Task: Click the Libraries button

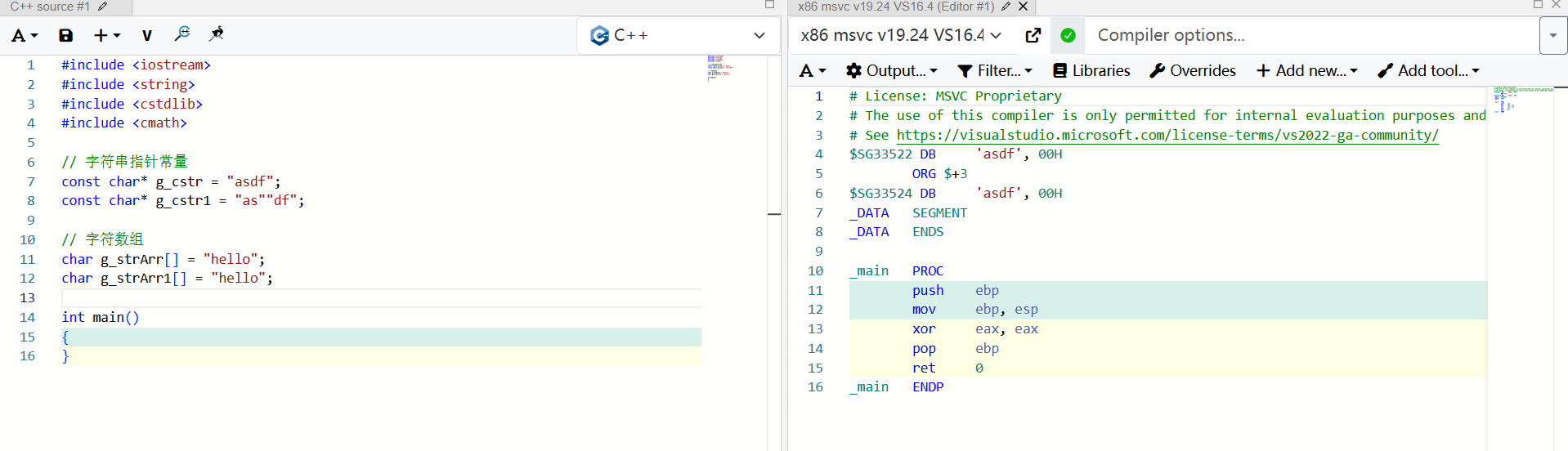Action: point(1091,71)
